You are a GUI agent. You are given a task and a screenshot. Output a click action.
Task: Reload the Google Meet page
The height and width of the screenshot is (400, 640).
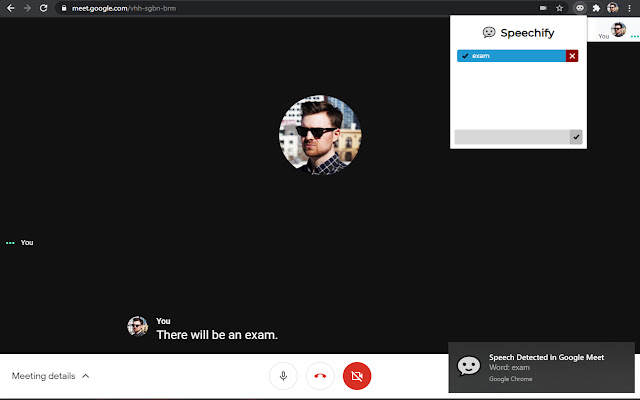(43, 8)
